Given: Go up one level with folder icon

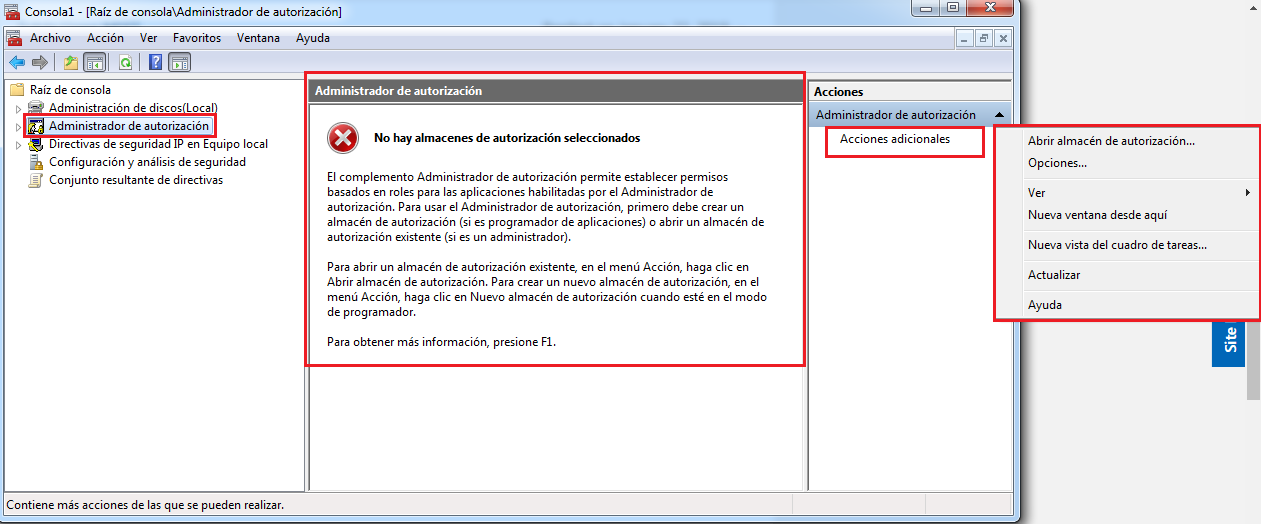Looking at the screenshot, I should [x=71, y=62].
